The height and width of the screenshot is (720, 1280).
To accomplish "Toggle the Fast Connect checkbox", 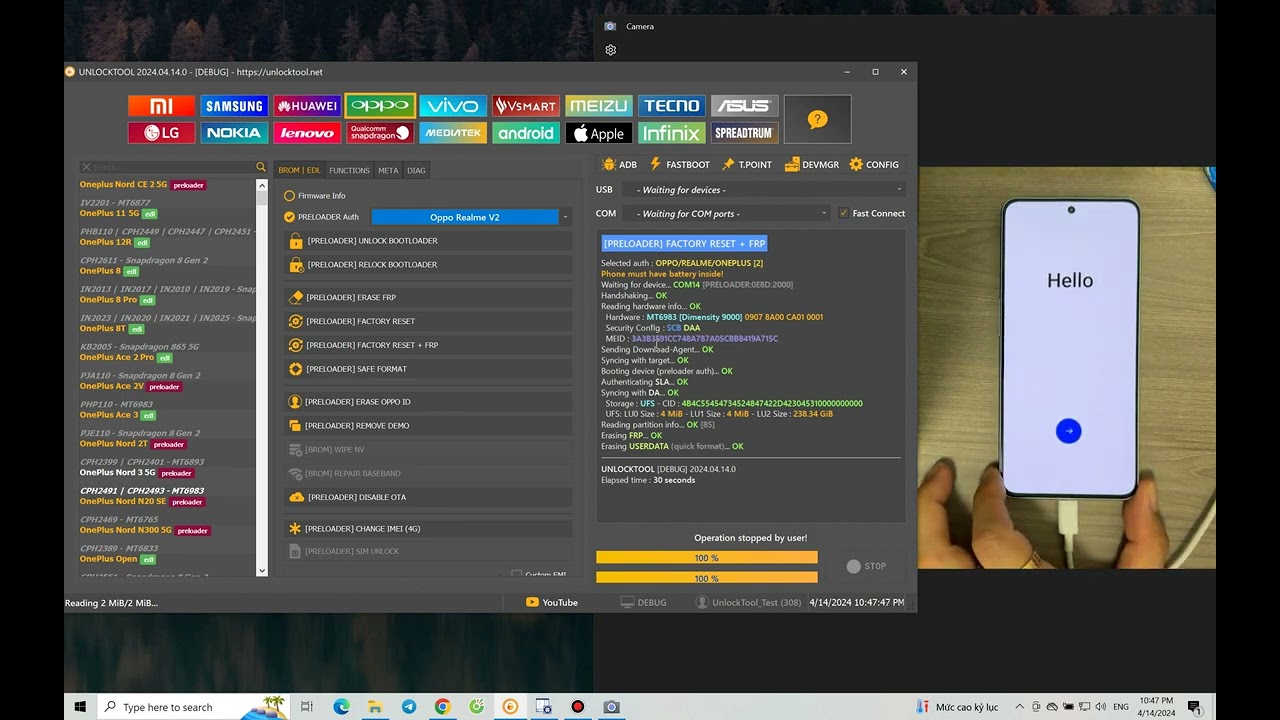I will 843,213.
